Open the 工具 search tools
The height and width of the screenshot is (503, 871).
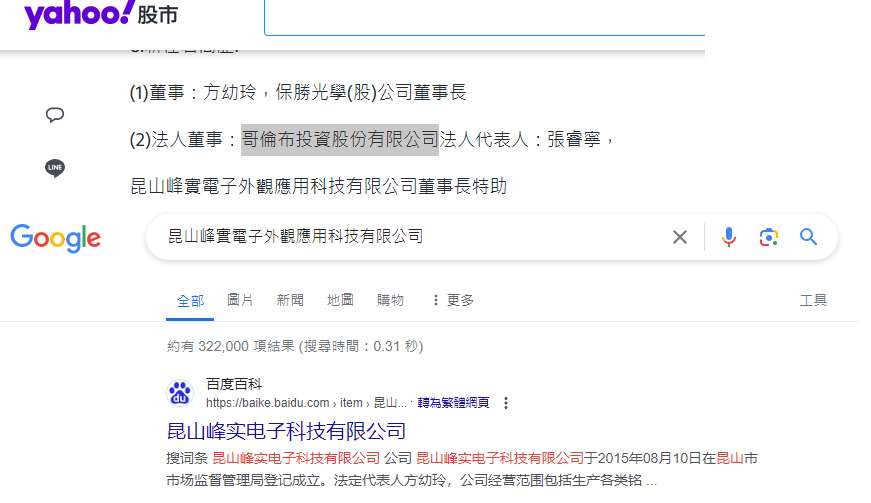tap(813, 300)
